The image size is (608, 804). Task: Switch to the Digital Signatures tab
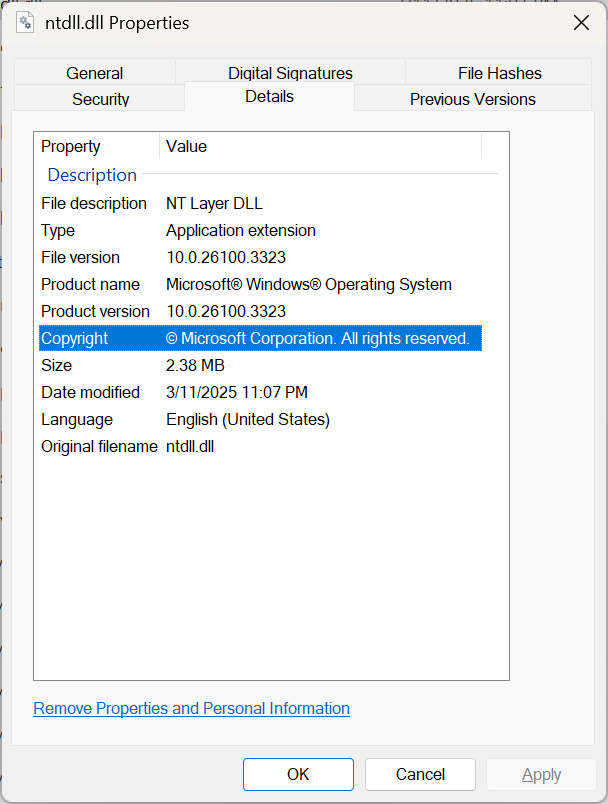[290, 73]
